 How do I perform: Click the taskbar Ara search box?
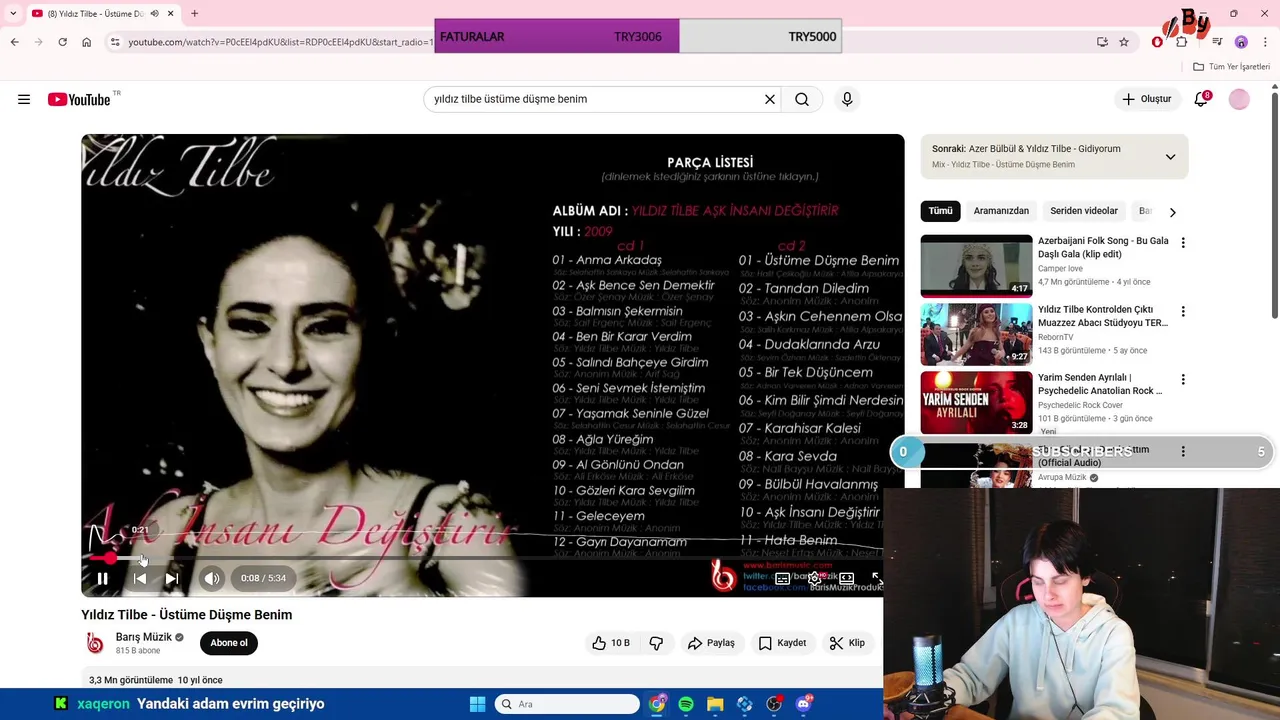567,704
